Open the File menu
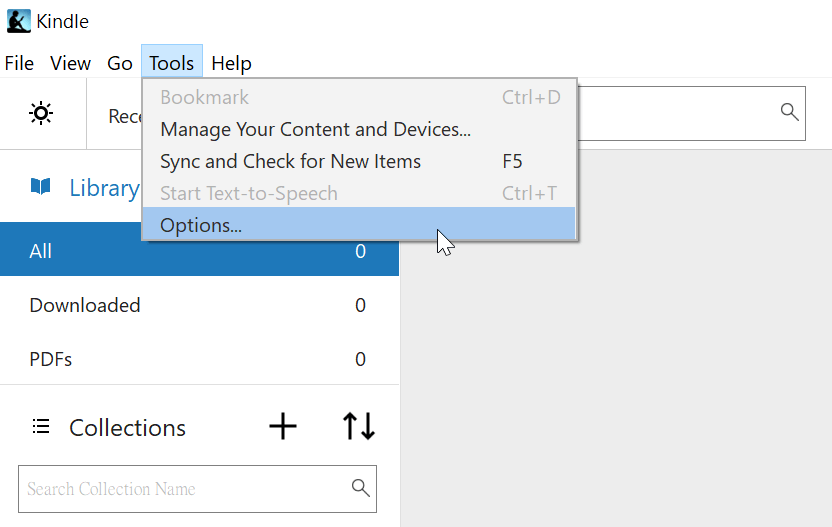The height and width of the screenshot is (527, 832). 19,63
